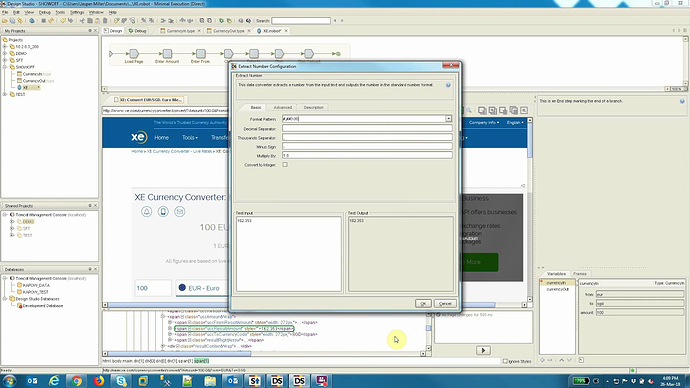This screenshot has width=690, height=388.
Task: Click the blue globe toolbar icon
Action: [32, 21]
